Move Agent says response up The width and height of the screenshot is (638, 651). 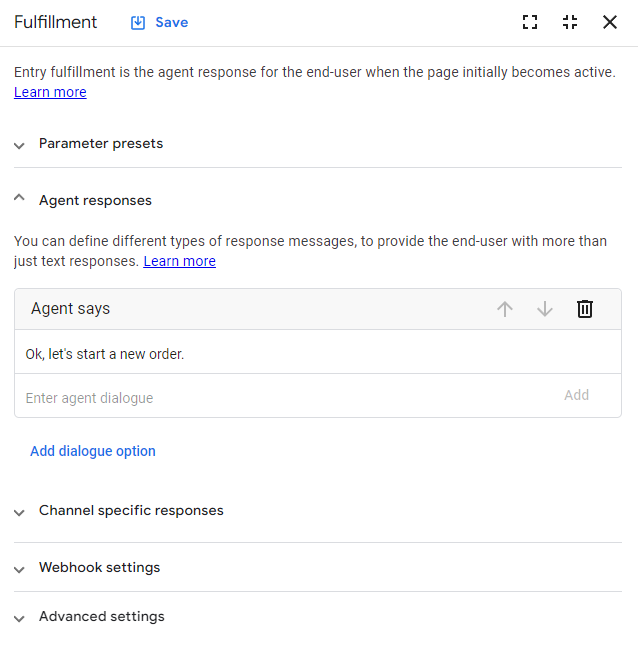pyautogui.click(x=505, y=309)
